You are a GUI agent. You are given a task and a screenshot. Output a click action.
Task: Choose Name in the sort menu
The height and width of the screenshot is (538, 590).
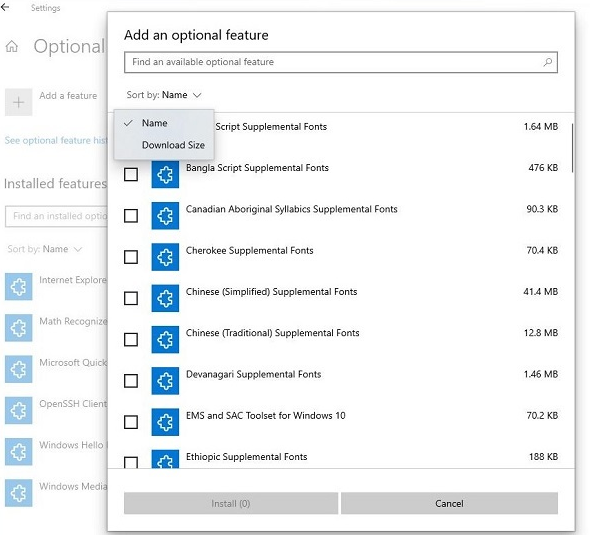[x=155, y=123]
